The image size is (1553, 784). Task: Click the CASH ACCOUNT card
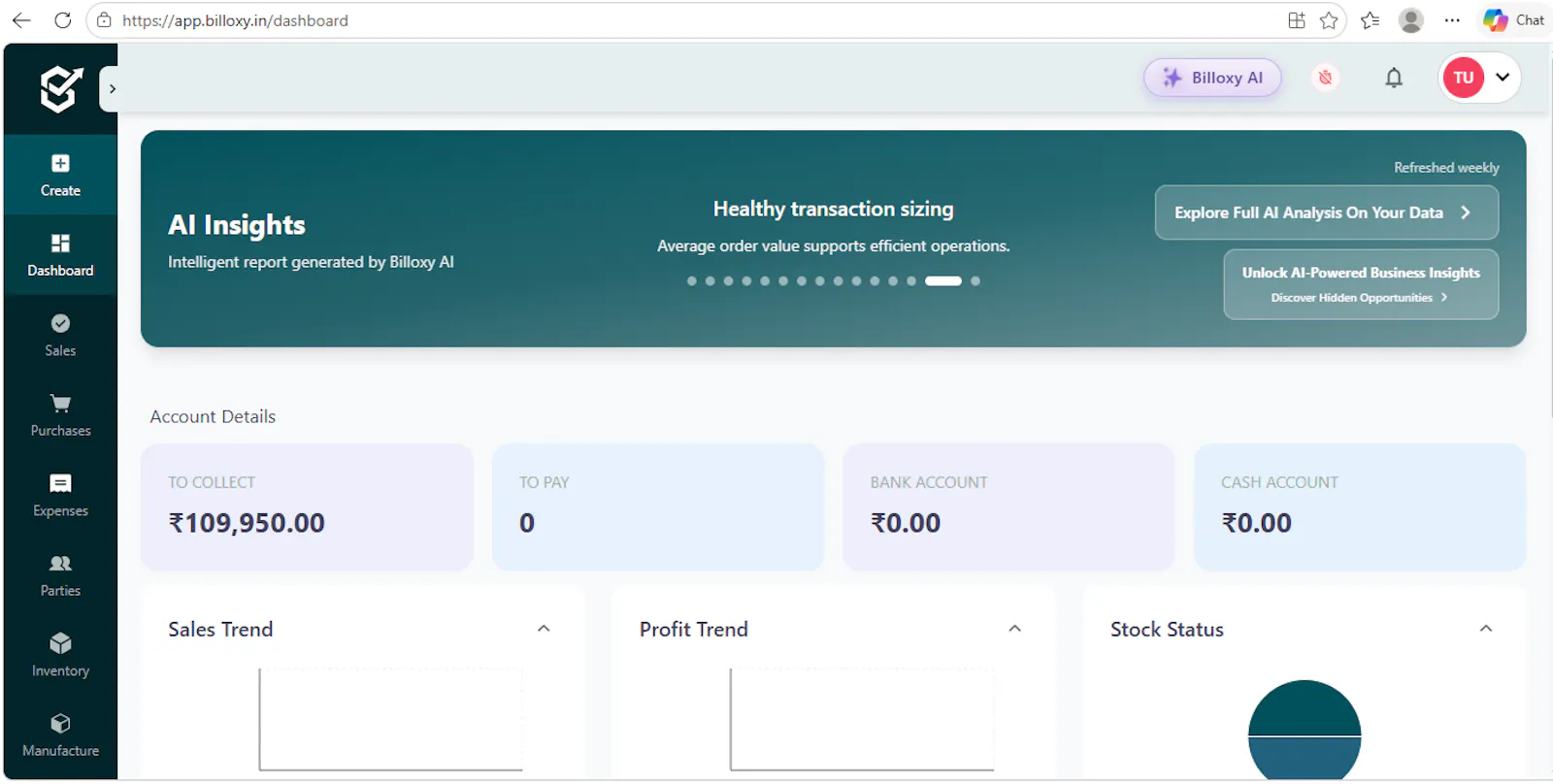coord(1360,506)
